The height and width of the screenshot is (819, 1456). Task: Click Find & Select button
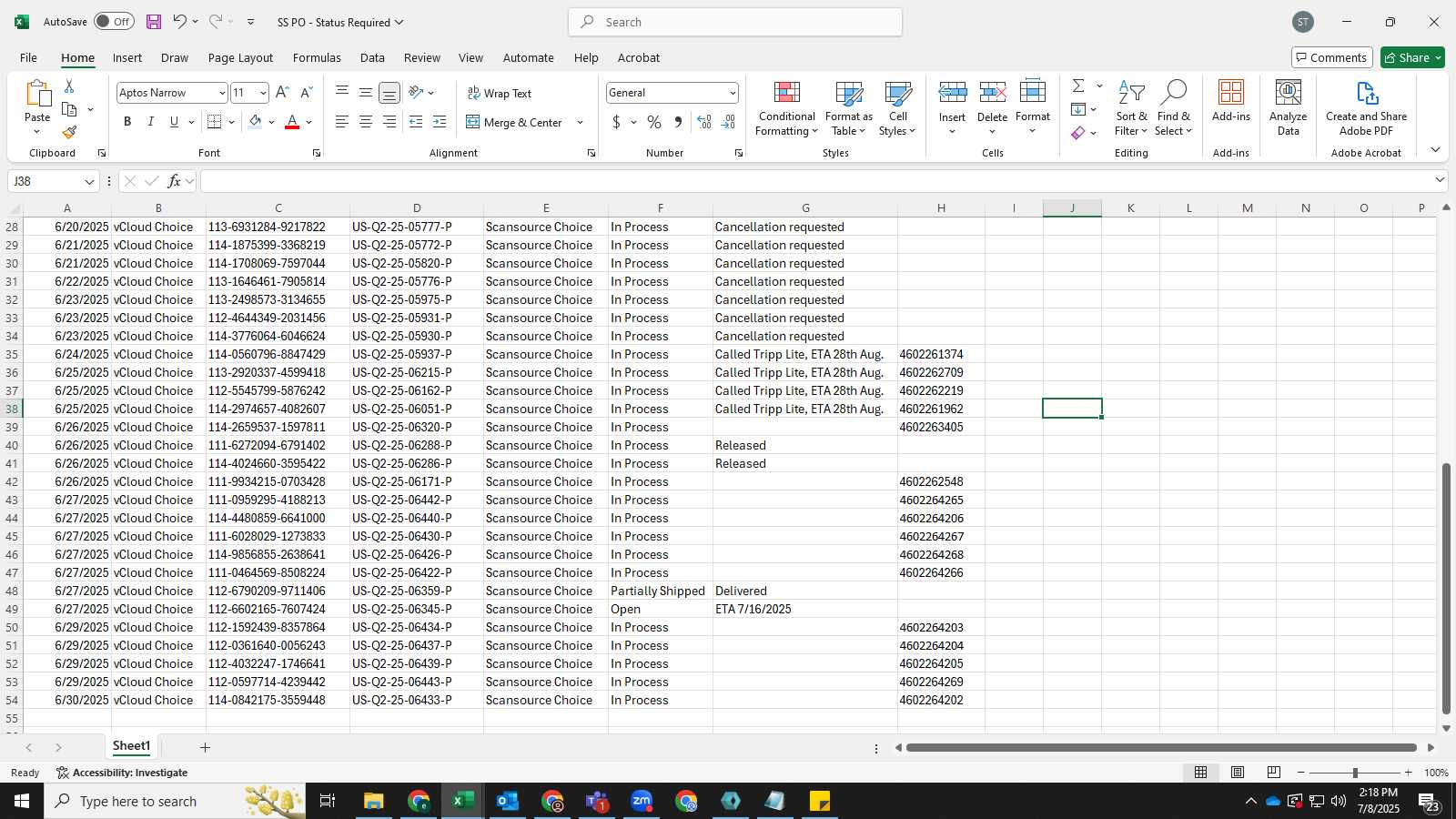coord(1173,108)
